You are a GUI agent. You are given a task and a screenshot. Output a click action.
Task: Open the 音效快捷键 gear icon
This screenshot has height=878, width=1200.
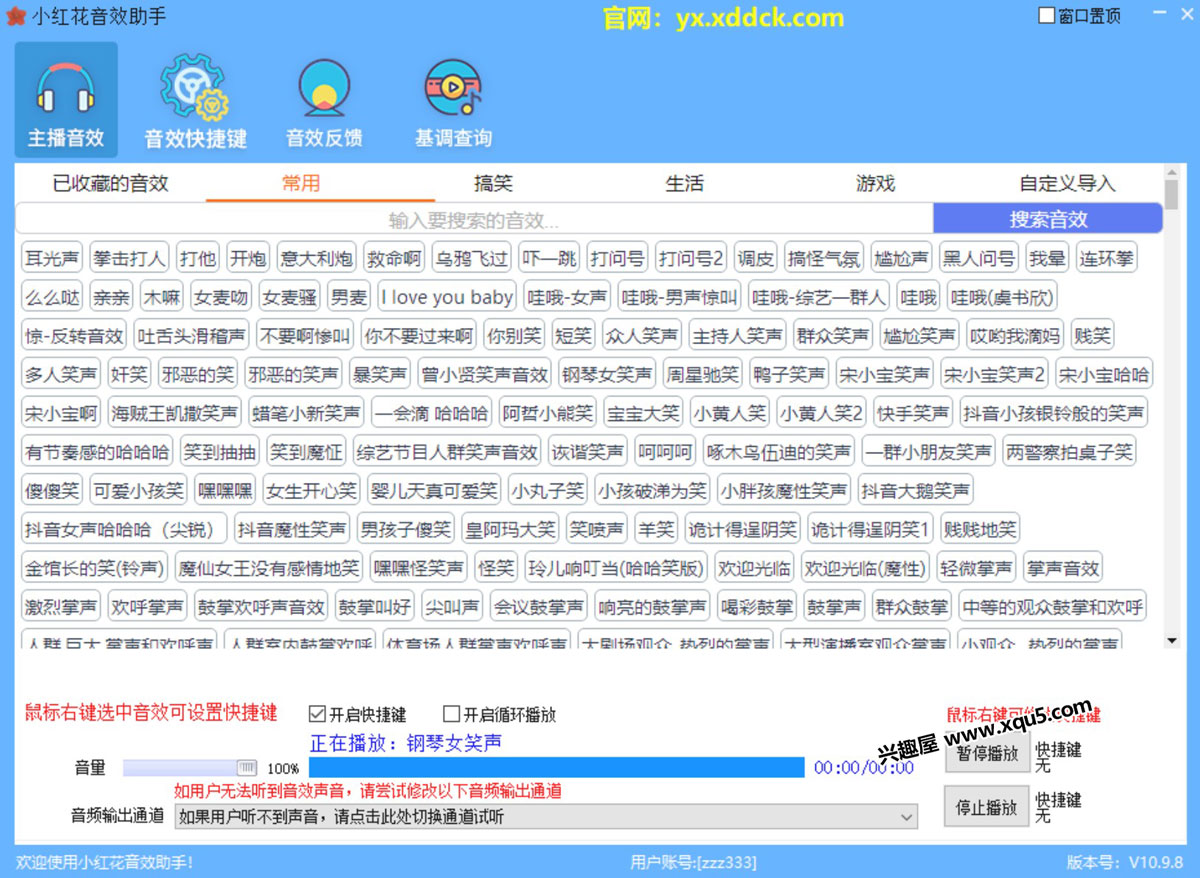(x=195, y=100)
